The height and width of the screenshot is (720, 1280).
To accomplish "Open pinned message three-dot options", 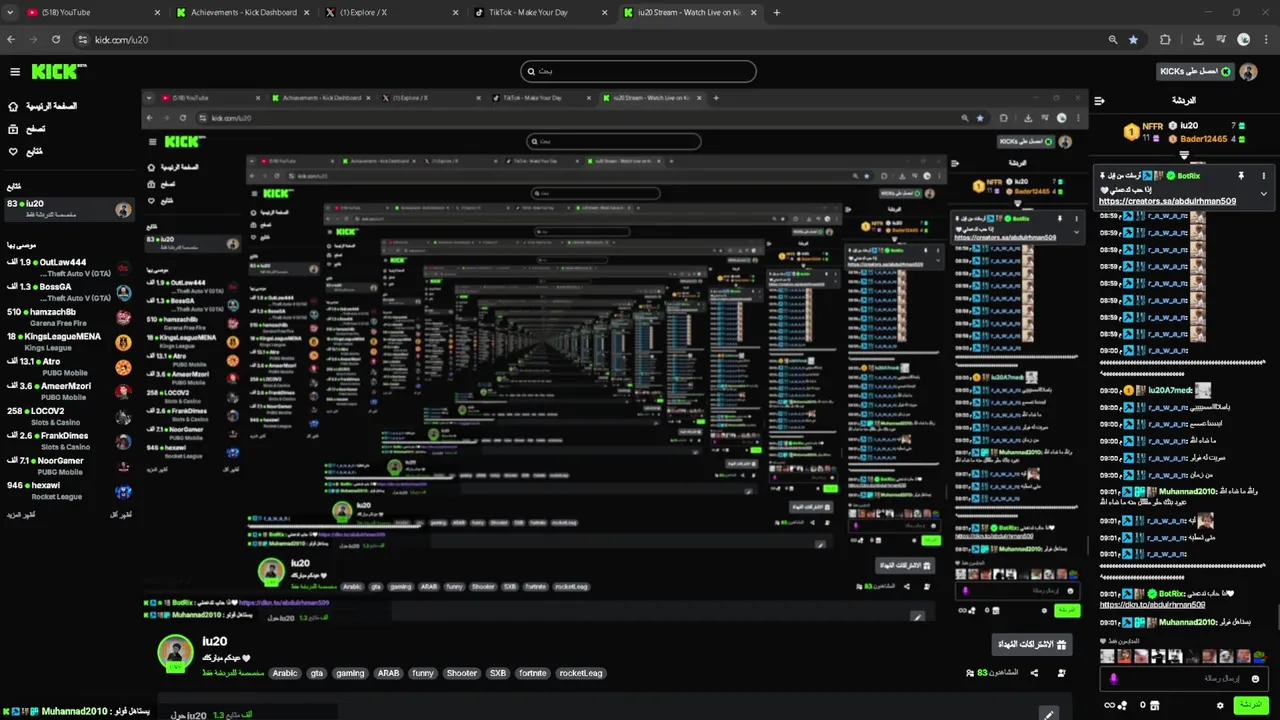I will point(1263,176).
